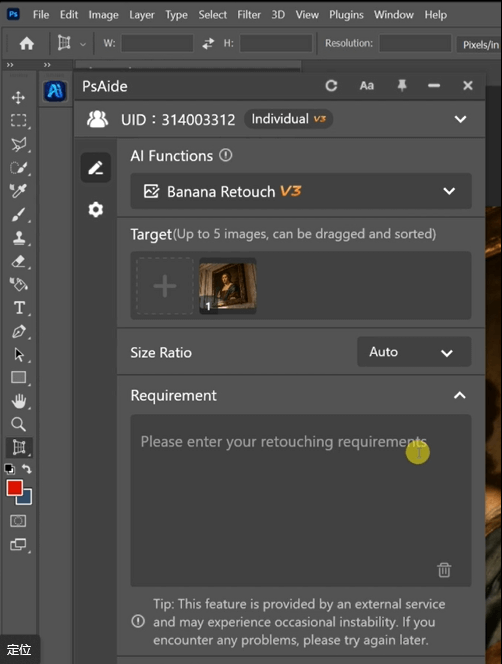
Task: Select the Quick Selection tool
Action: (x=18, y=168)
